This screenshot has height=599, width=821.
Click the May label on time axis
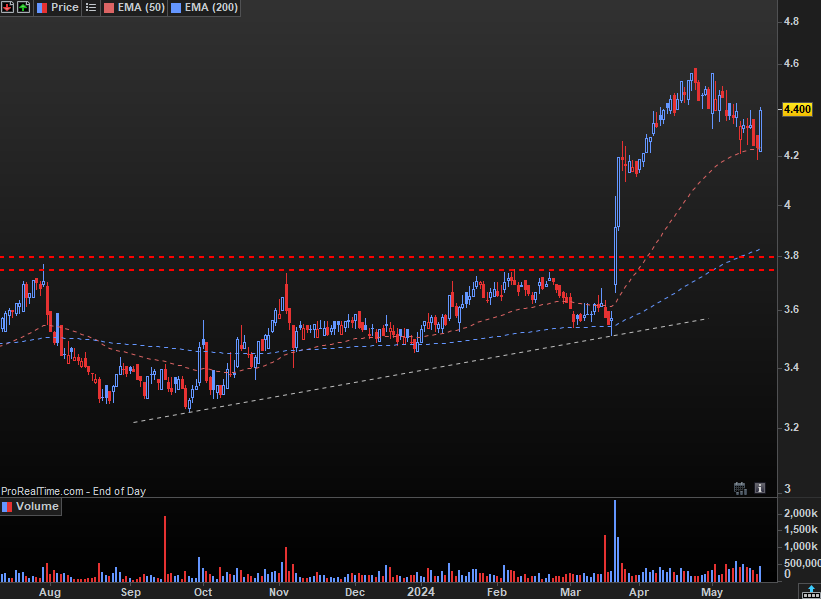coord(712,592)
